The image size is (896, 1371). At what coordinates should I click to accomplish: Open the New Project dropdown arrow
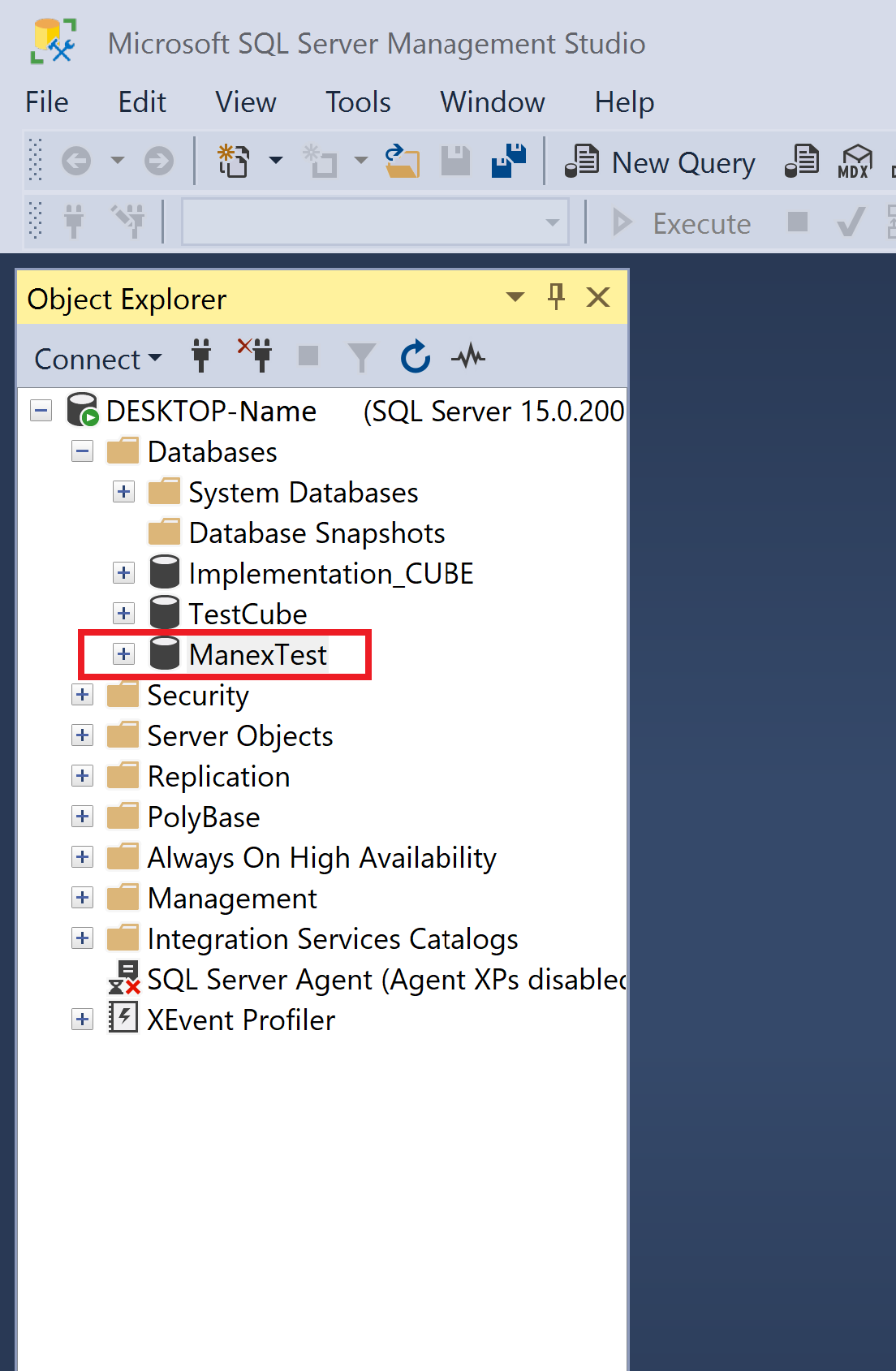276,161
